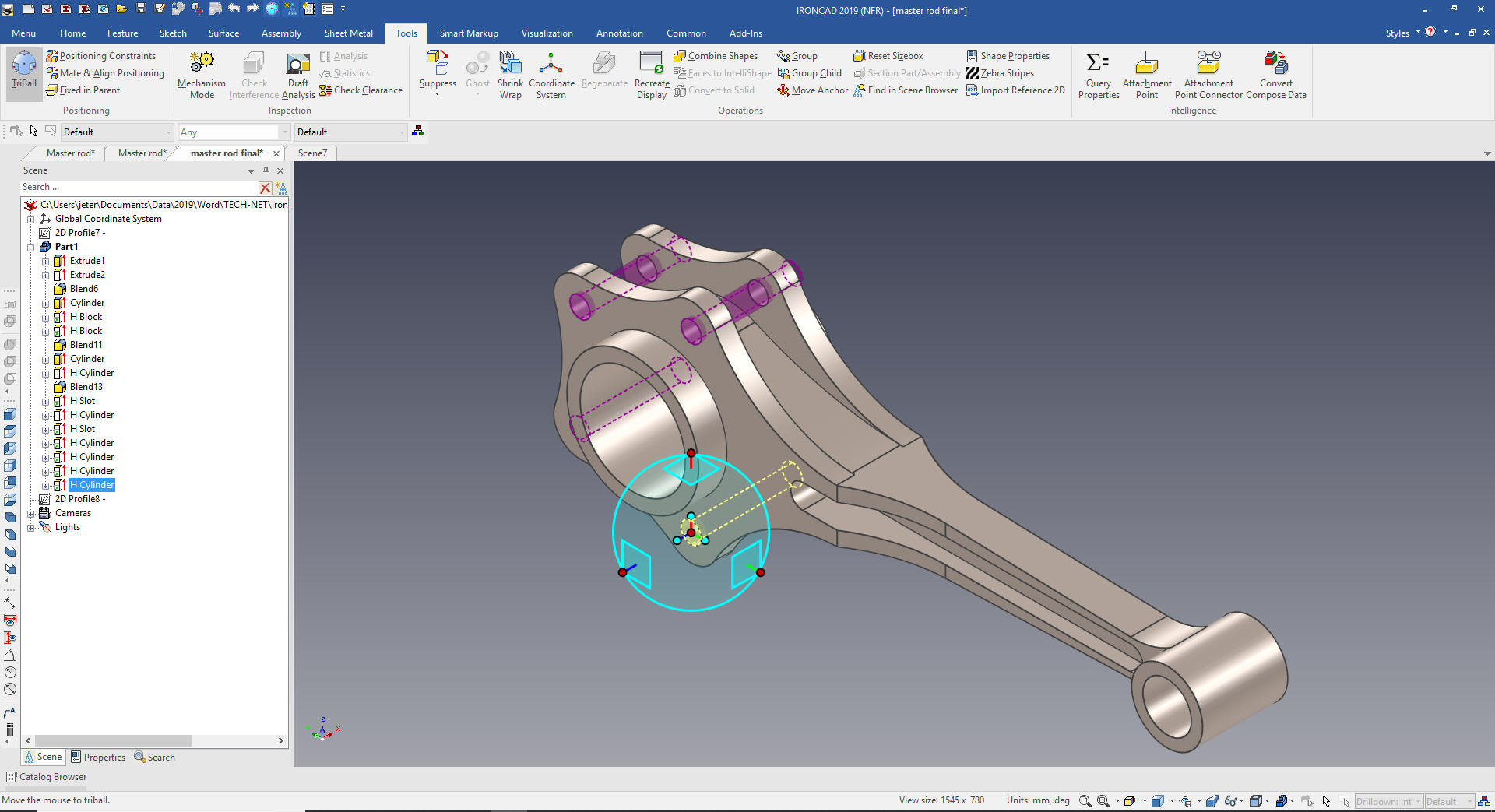Toggle Fixed in Parent option
The image size is (1495, 812).
click(x=83, y=90)
